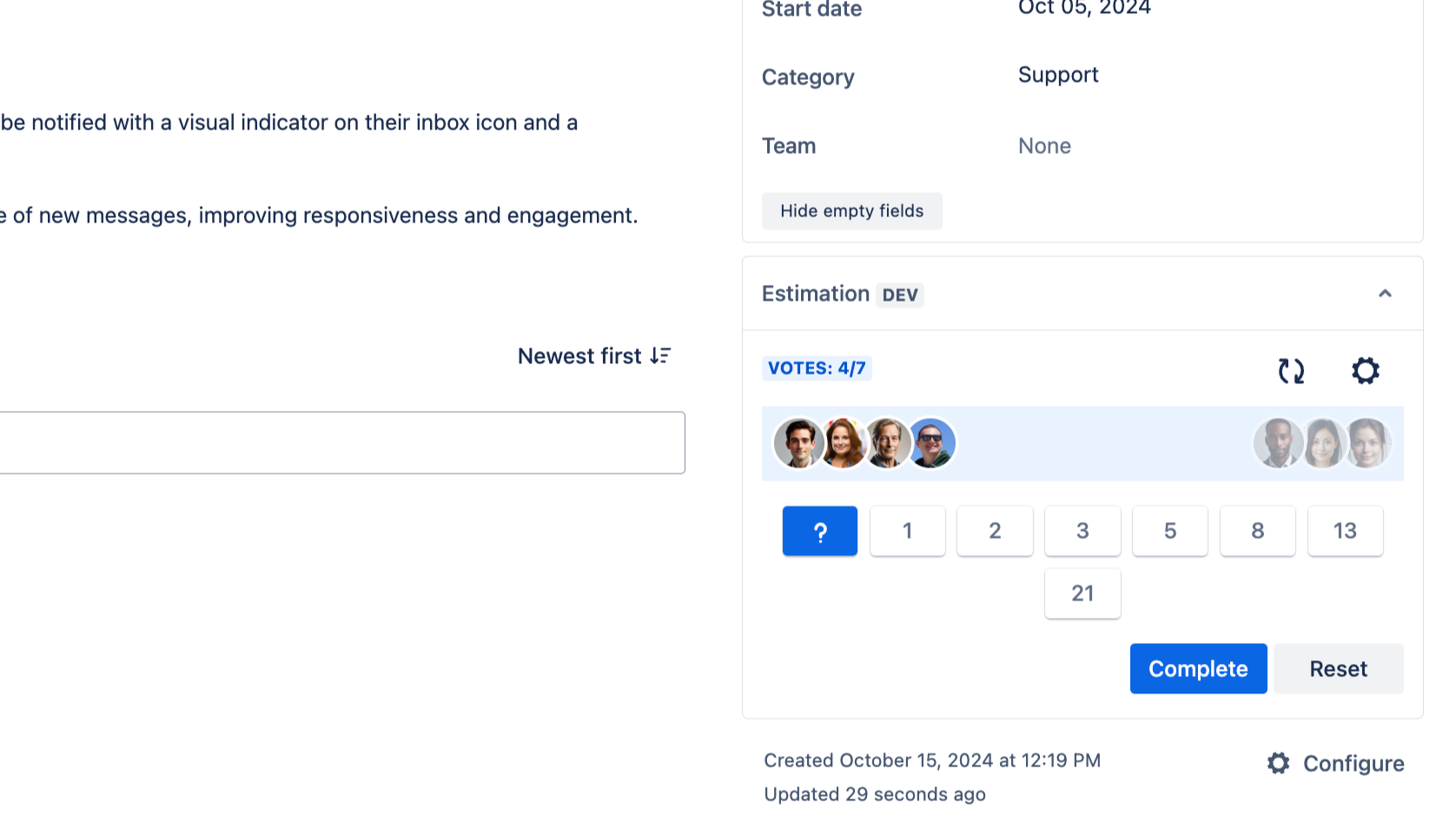Screen dimensions: 1456x829
Task: Vote 3 story points
Action: pyautogui.click(x=1082, y=530)
